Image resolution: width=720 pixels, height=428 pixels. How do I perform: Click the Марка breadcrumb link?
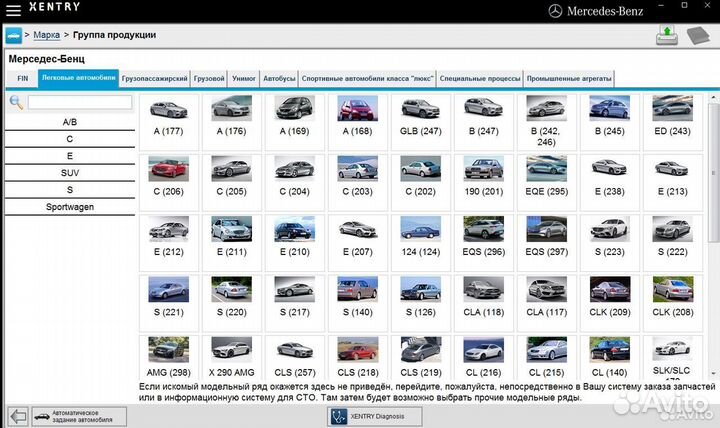click(x=46, y=35)
